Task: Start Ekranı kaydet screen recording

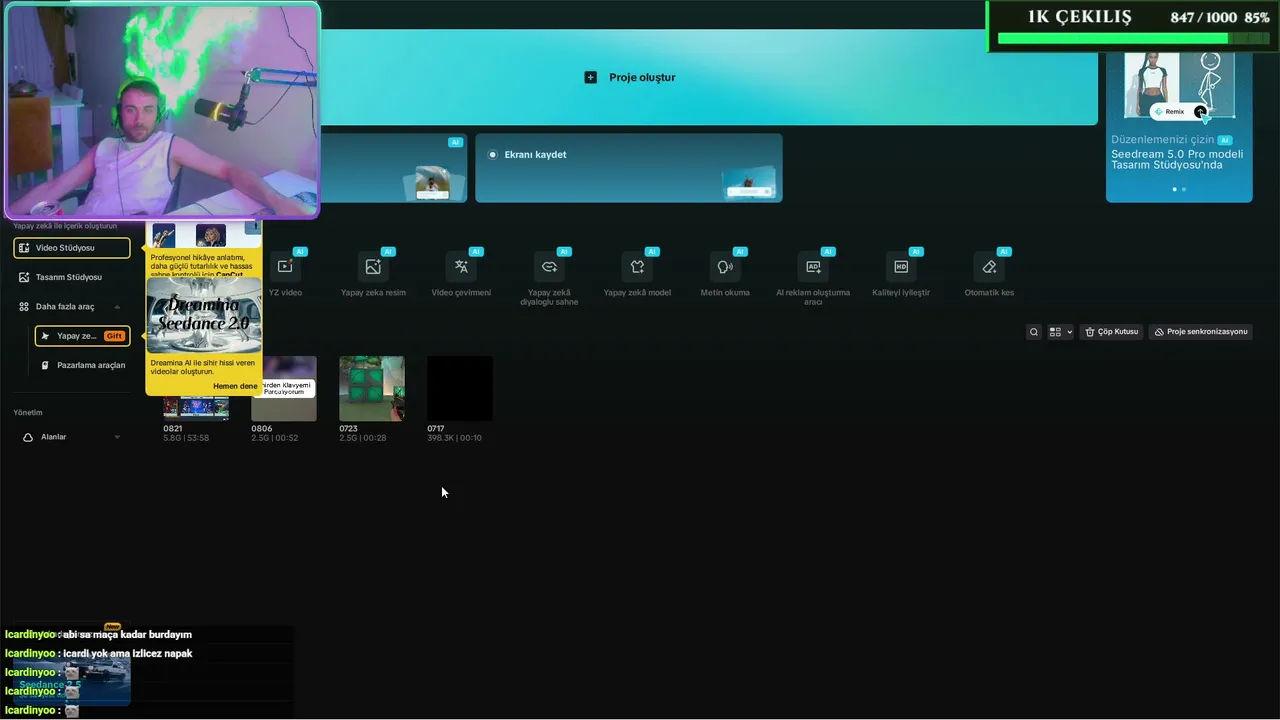Action: pyautogui.click(x=629, y=168)
